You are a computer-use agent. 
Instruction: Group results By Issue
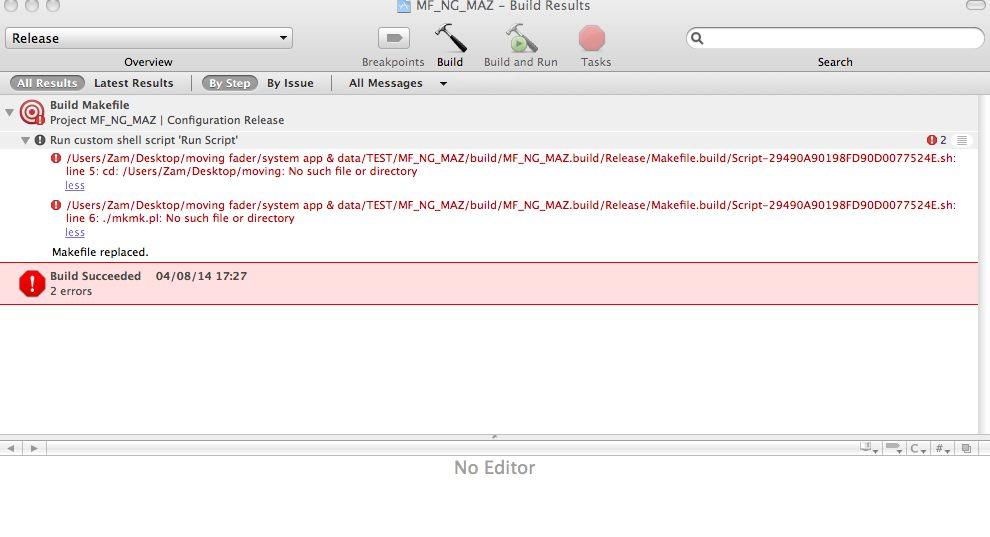(289, 83)
